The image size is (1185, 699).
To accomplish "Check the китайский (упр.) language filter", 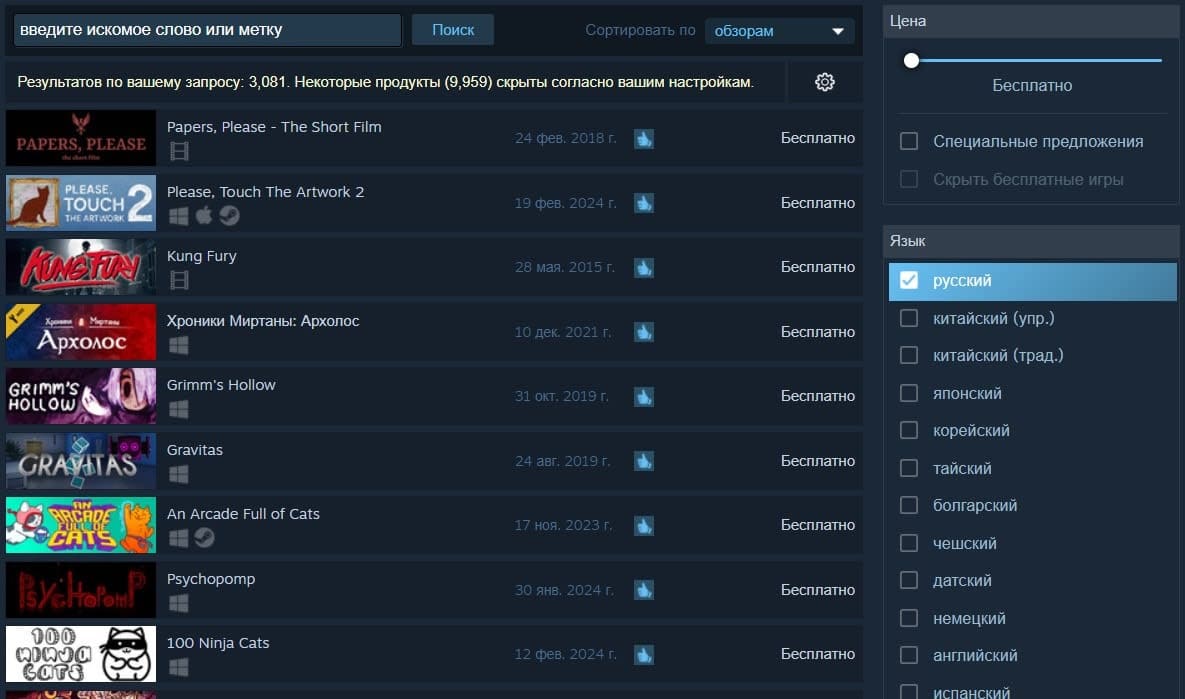I will 909,318.
